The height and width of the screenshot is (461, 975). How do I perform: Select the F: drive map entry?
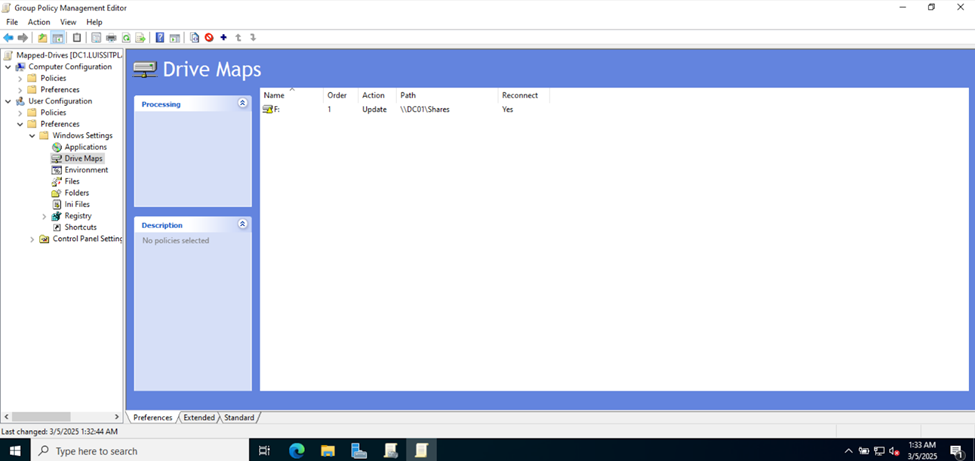272,109
